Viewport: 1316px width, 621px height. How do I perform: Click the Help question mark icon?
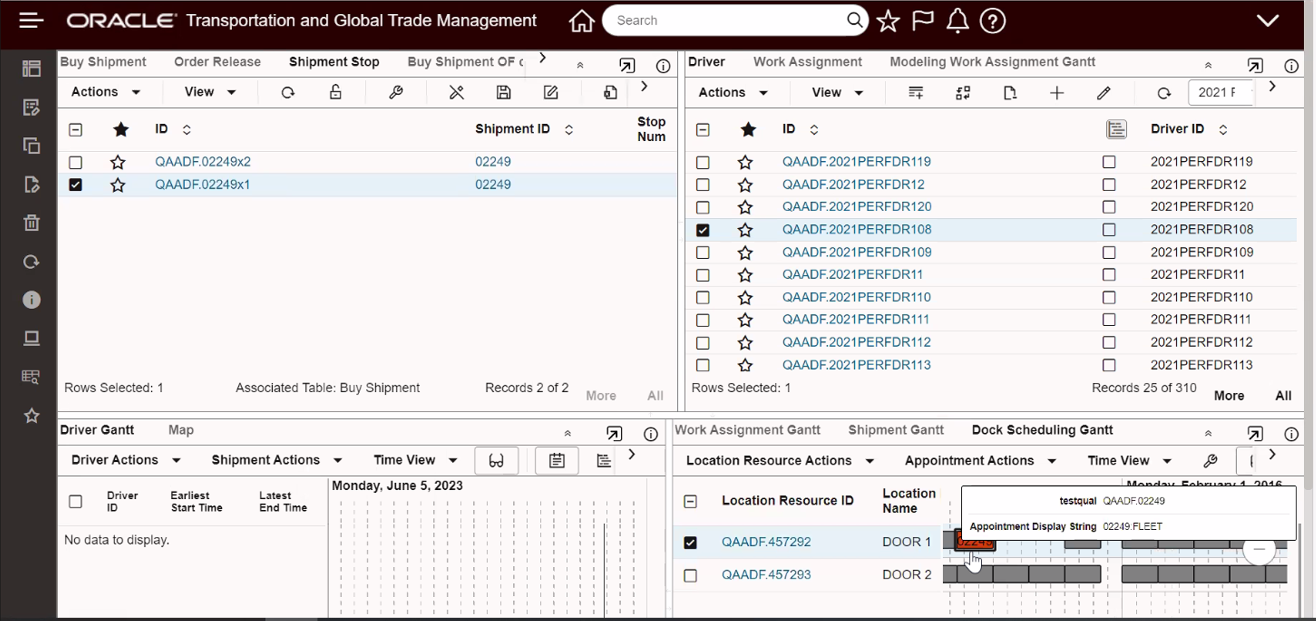992,21
